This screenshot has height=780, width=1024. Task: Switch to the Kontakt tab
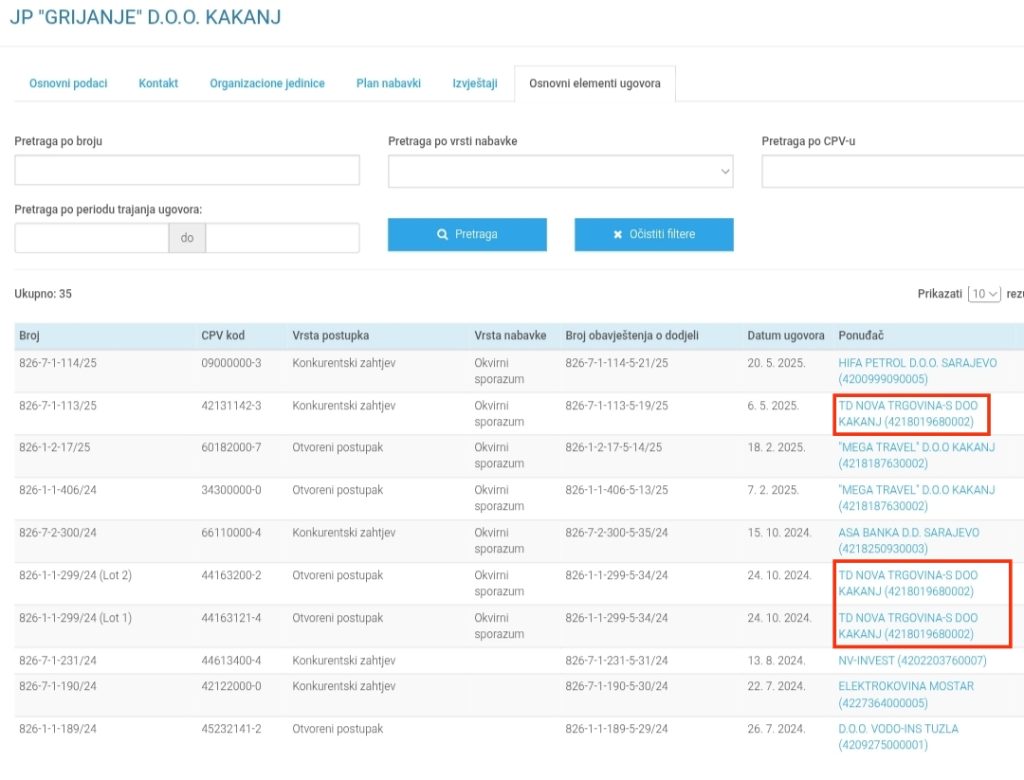(x=158, y=84)
